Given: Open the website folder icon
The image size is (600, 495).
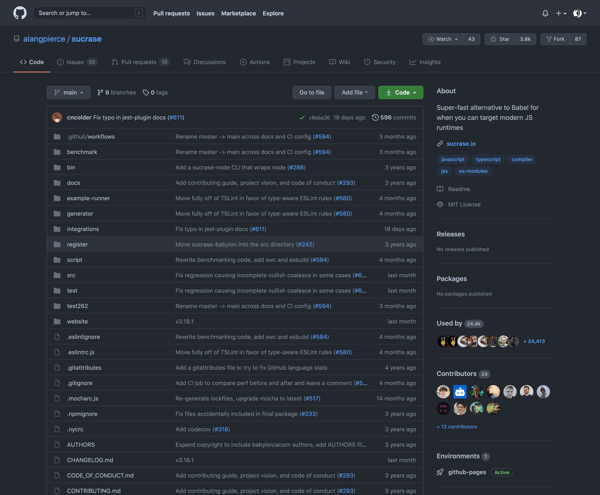Looking at the screenshot, I should (57, 321).
